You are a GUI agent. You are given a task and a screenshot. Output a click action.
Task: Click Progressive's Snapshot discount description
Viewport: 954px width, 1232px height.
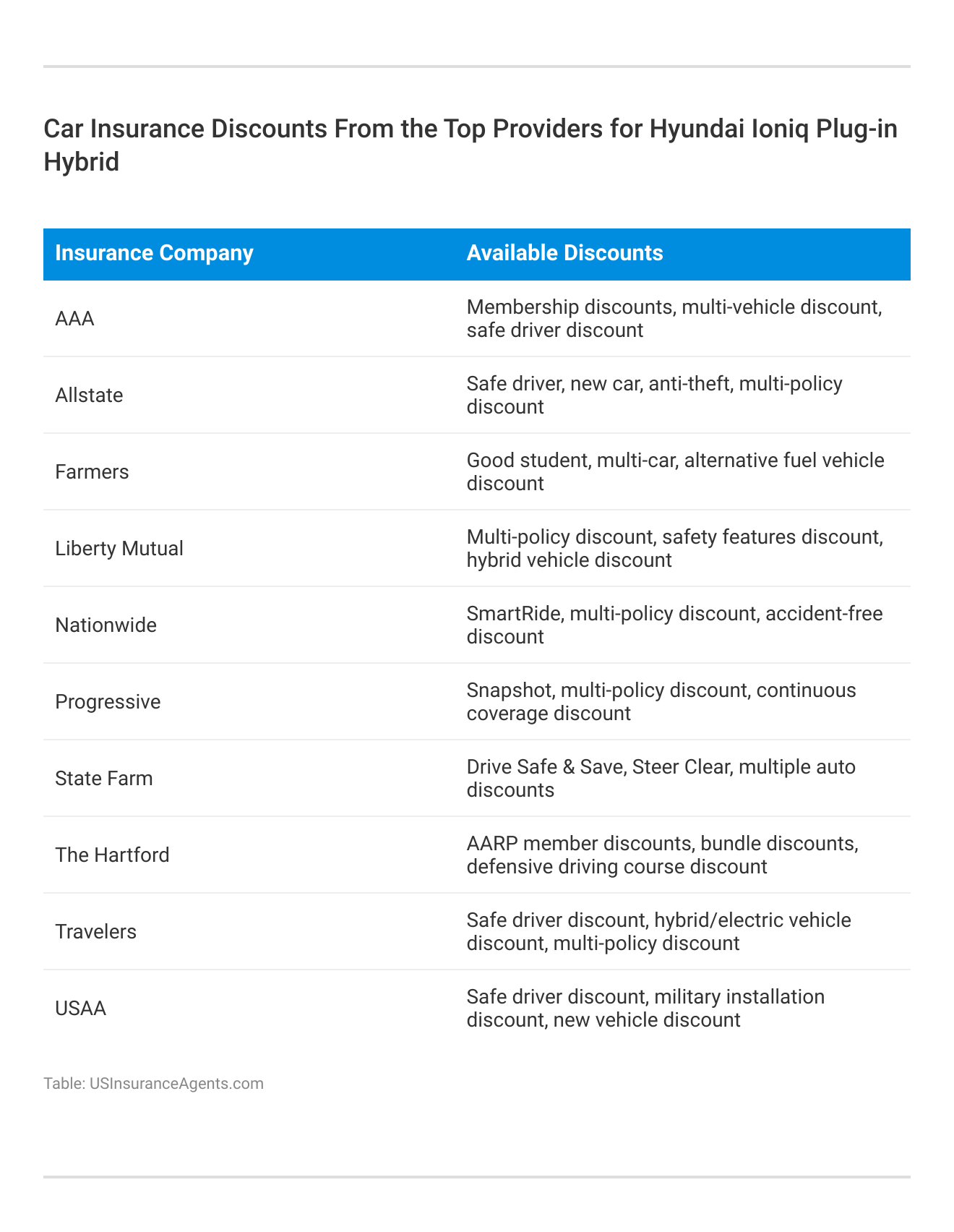click(661, 702)
